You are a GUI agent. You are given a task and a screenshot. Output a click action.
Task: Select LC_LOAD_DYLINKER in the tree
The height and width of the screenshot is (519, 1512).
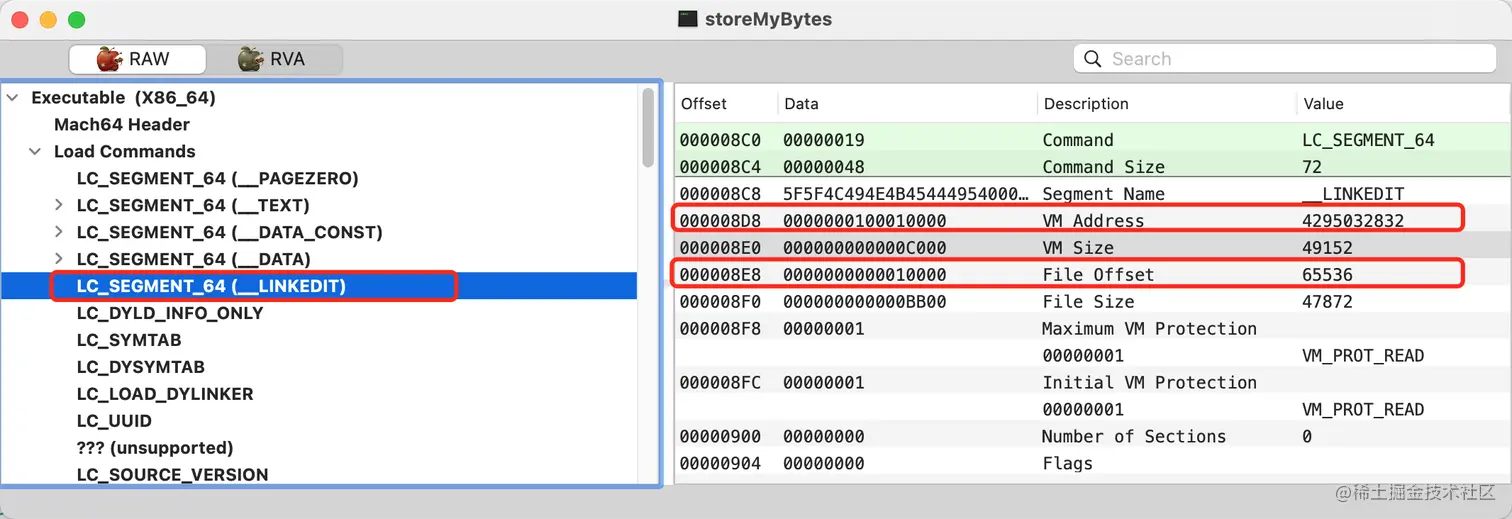[165, 394]
